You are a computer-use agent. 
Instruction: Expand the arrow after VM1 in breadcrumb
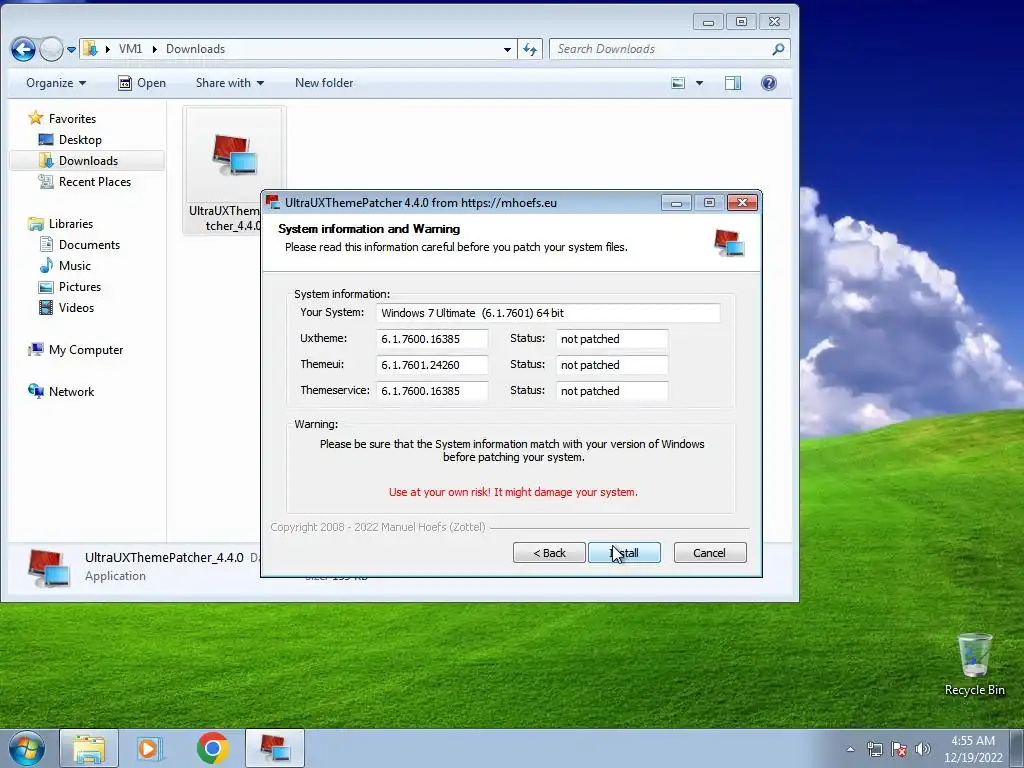(x=154, y=49)
